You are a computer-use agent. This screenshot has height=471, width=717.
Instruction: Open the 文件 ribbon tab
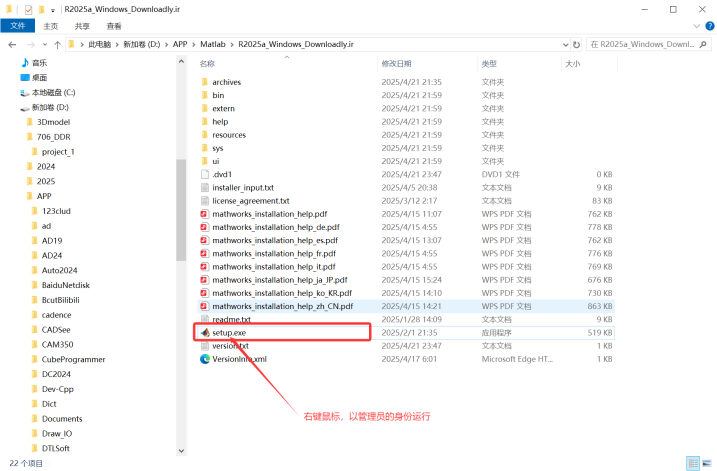(x=17, y=26)
